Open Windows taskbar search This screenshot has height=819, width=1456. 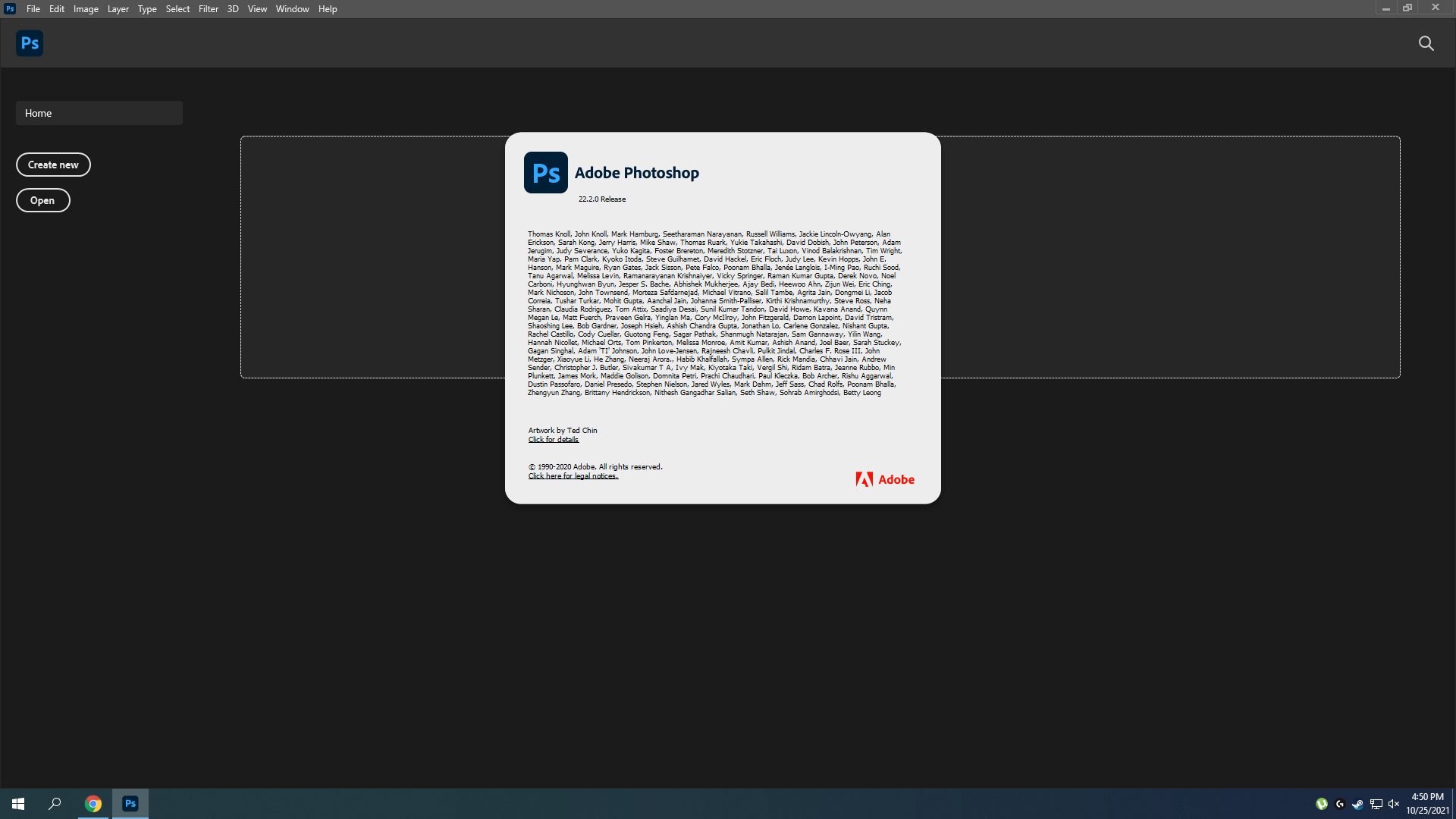(55, 804)
